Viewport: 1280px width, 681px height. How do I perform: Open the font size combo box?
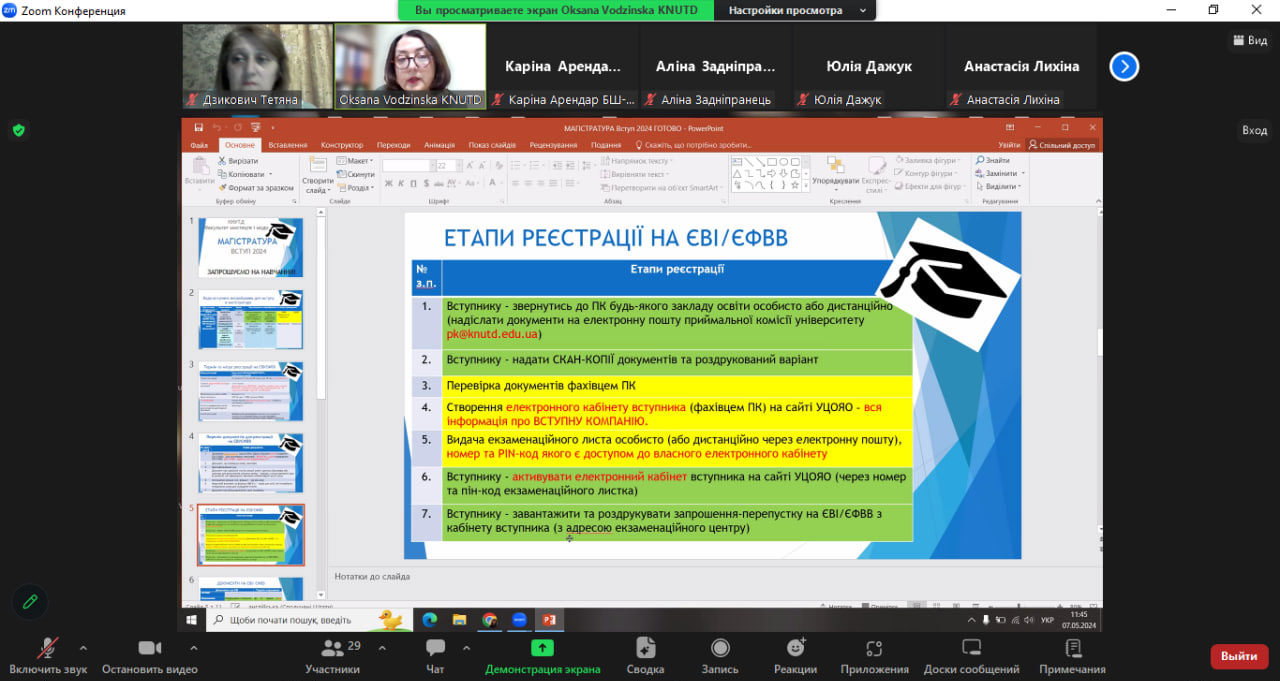click(x=449, y=166)
